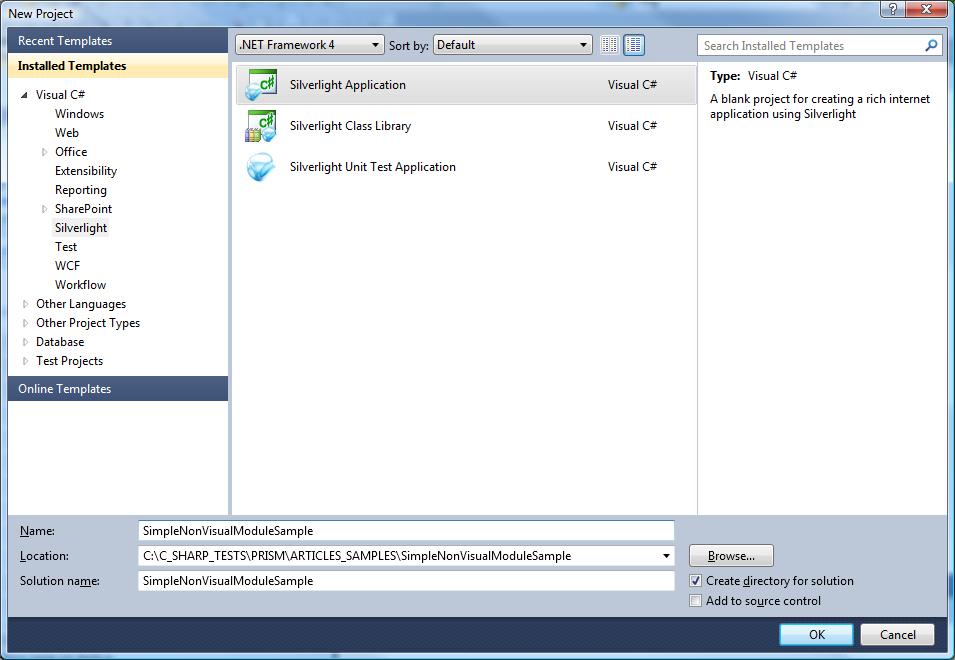955x660 pixels.
Task: Select the Windows template category
Action: pos(79,114)
